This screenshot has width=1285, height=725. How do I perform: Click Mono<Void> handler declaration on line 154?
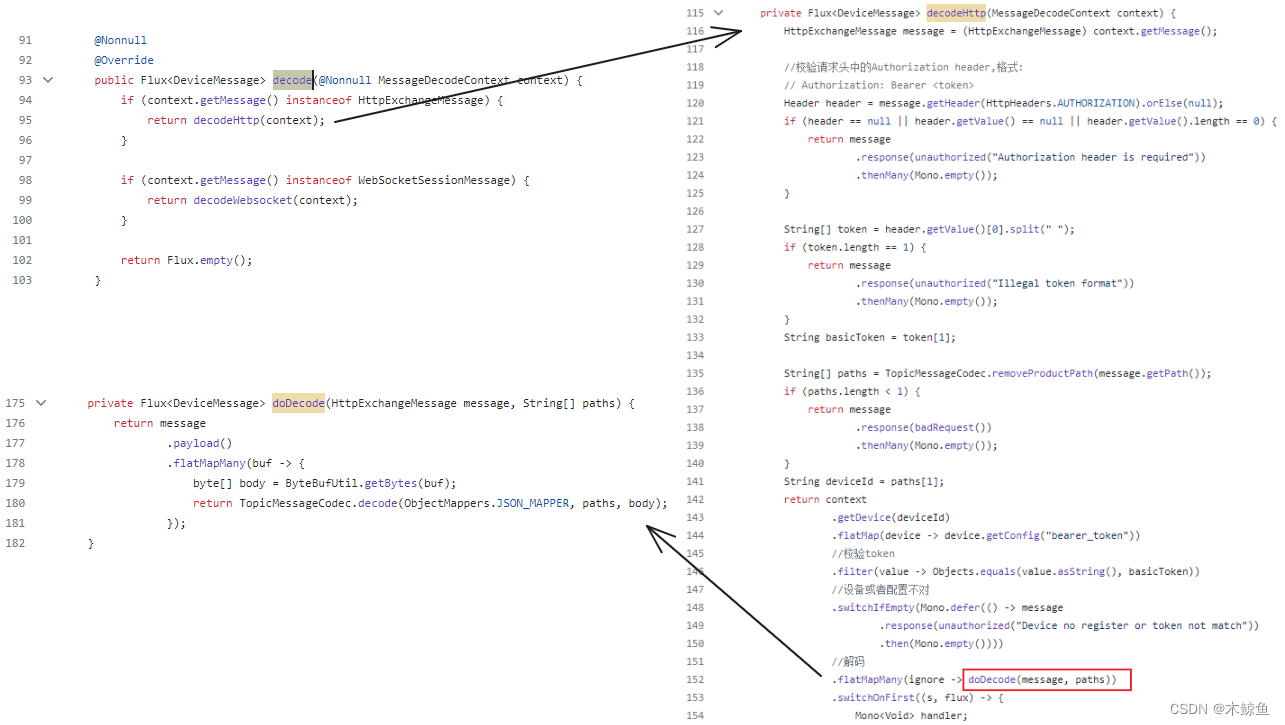pyautogui.click(x=911, y=715)
